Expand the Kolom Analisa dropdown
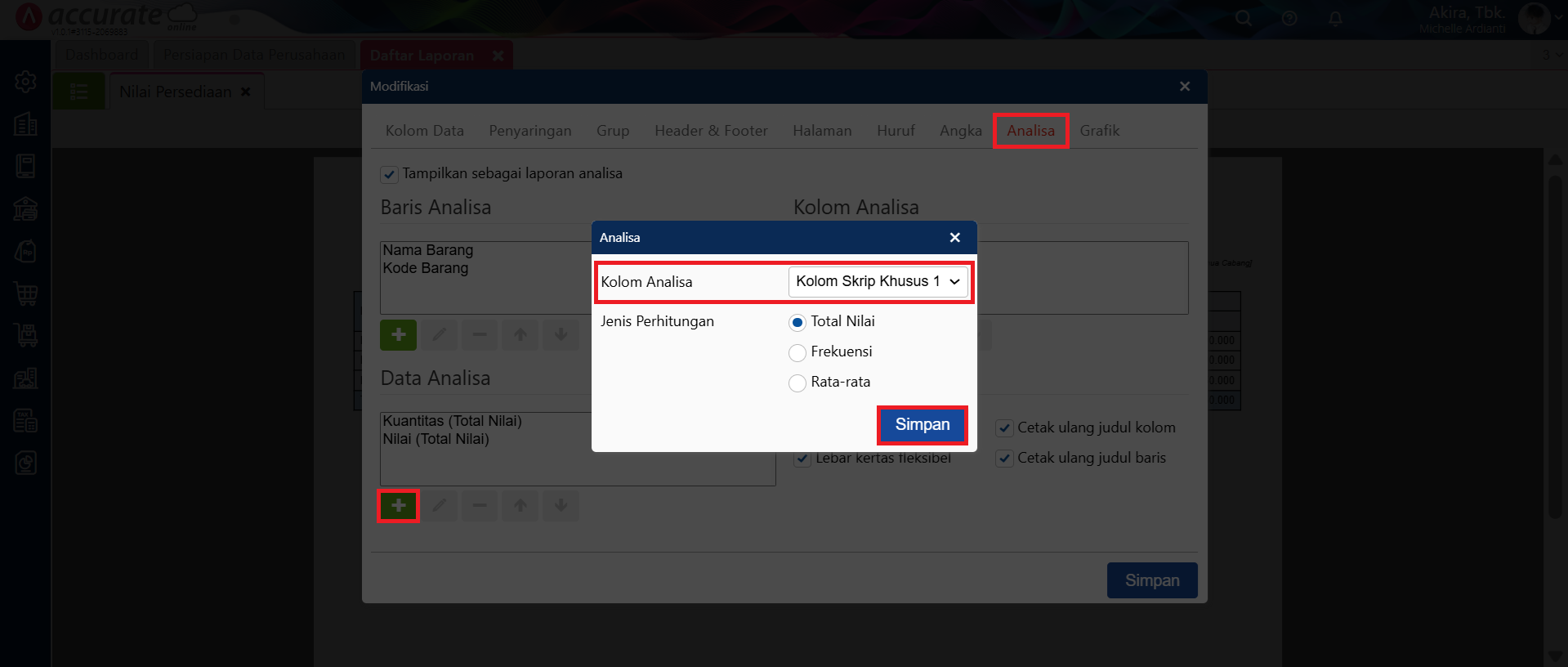Image resolution: width=1568 pixels, height=667 pixels. [878, 282]
